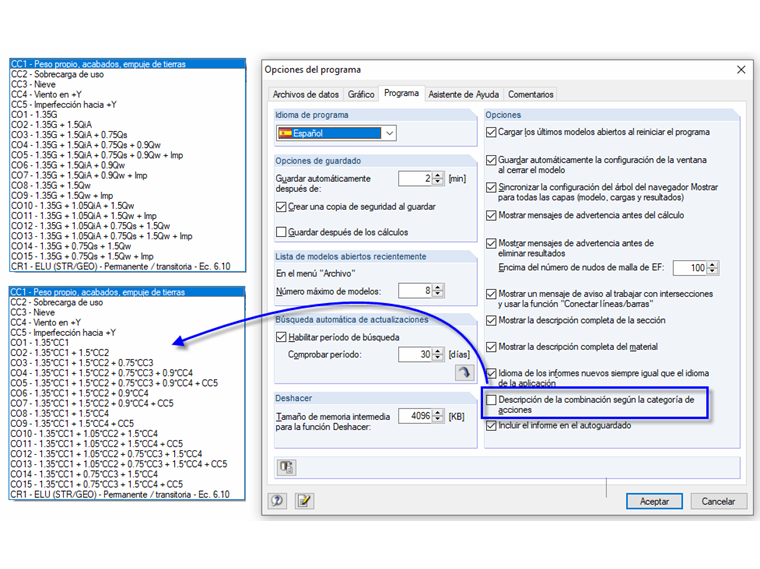Click the Cancelar button

[718, 501]
